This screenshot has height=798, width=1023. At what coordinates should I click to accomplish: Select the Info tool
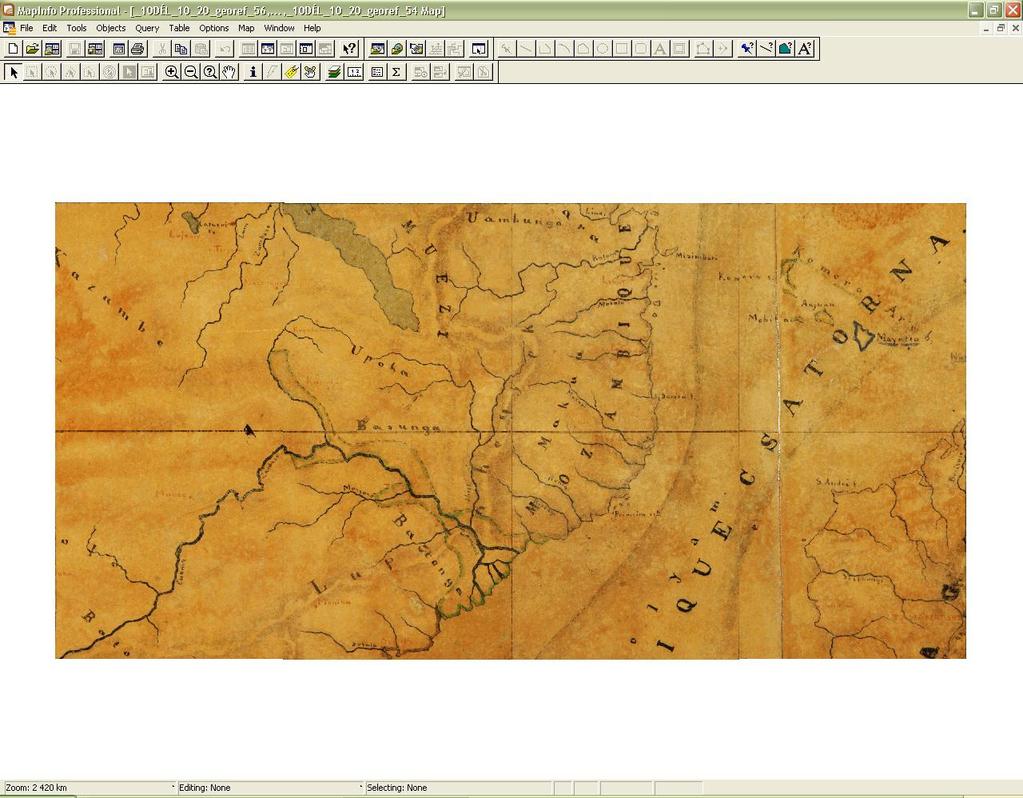click(253, 72)
